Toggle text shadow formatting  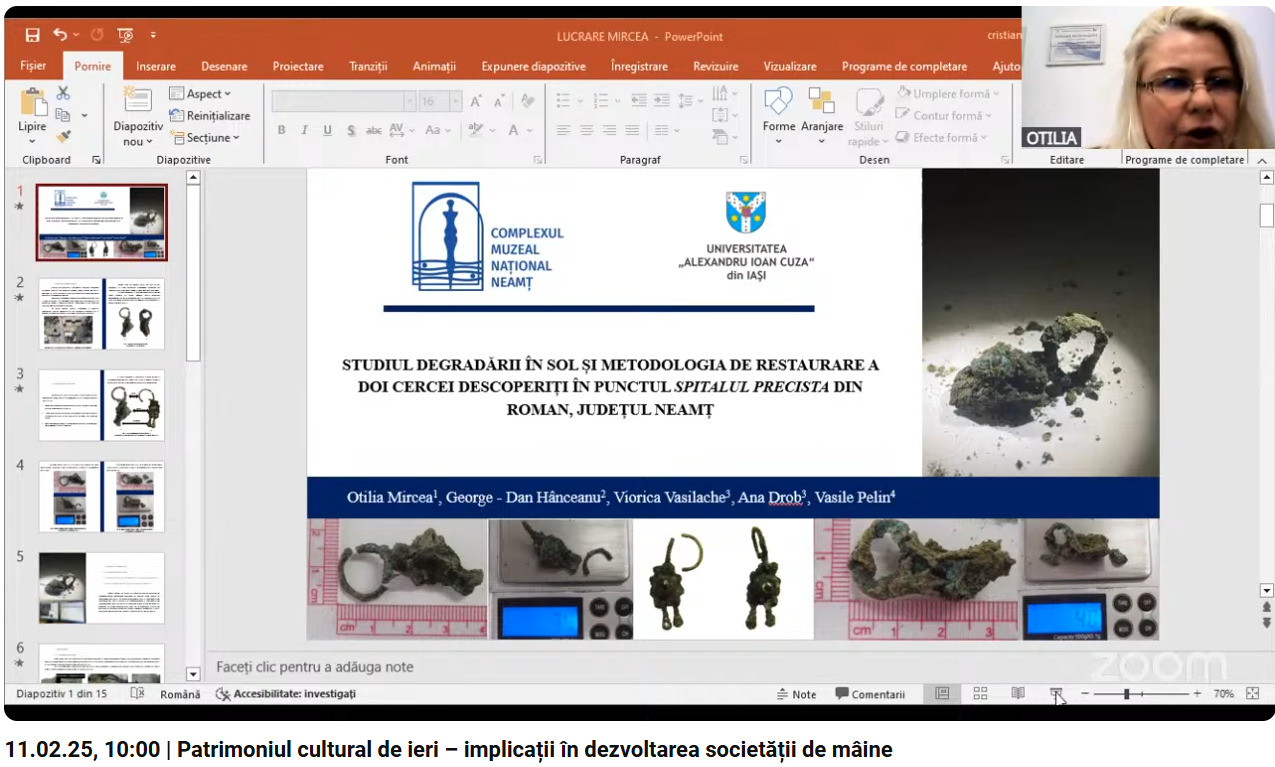tap(351, 130)
